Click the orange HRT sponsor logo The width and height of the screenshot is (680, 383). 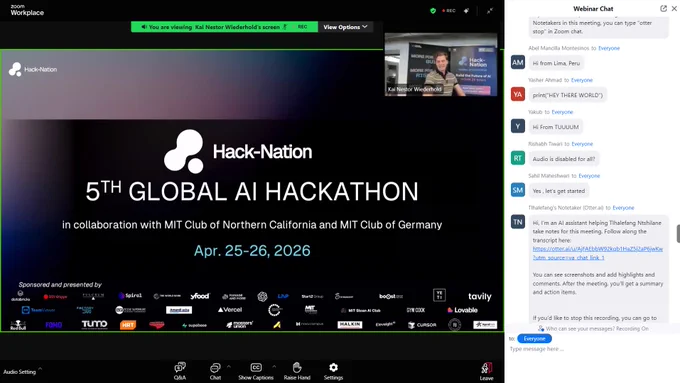click(x=128, y=325)
